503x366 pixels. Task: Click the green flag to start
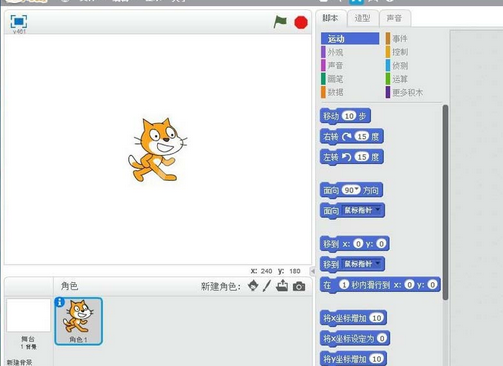click(x=280, y=22)
